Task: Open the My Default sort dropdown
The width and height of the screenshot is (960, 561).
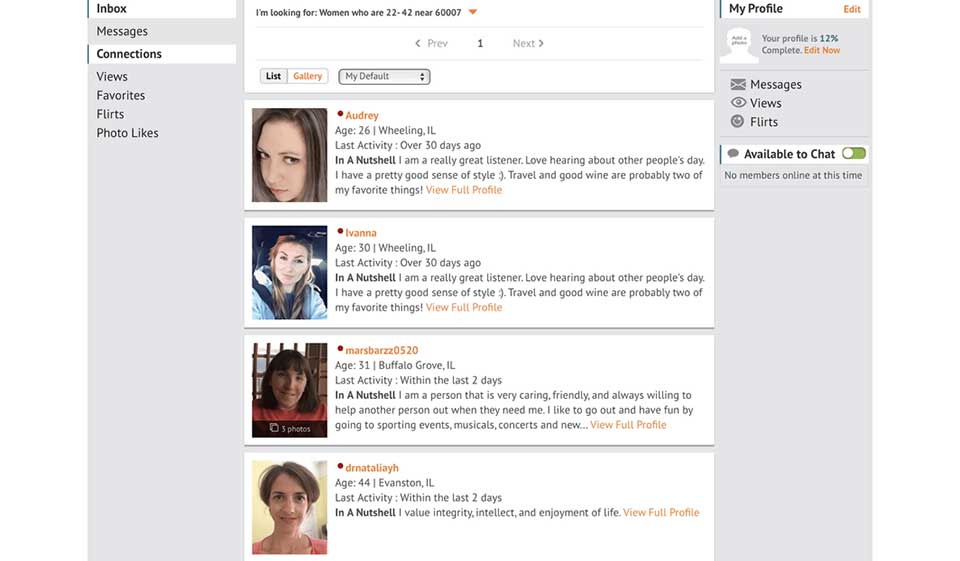Action: 384,77
